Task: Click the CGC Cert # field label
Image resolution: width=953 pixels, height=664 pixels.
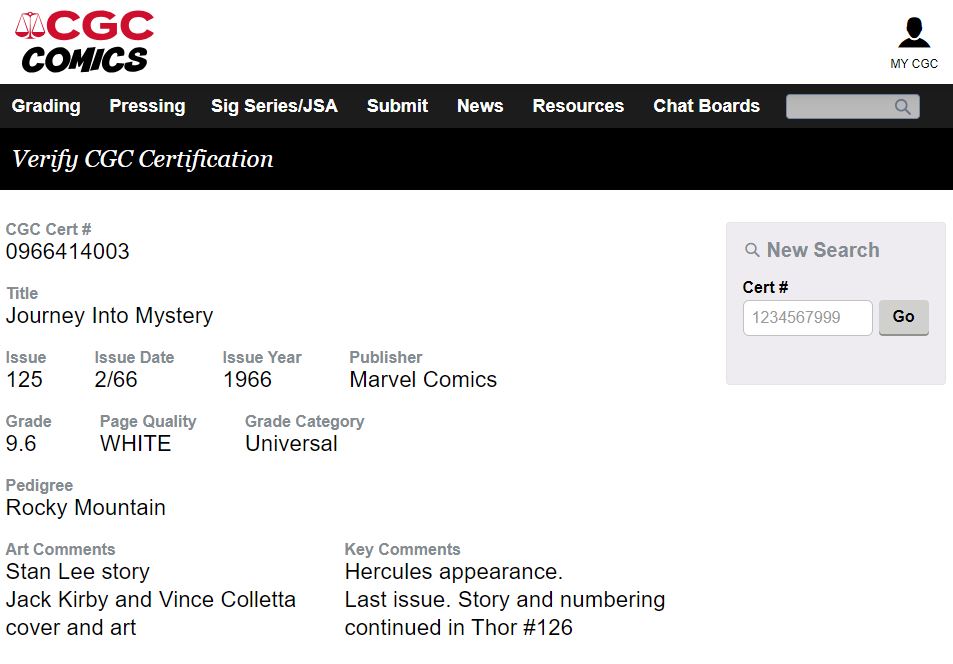Action: click(x=49, y=229)
